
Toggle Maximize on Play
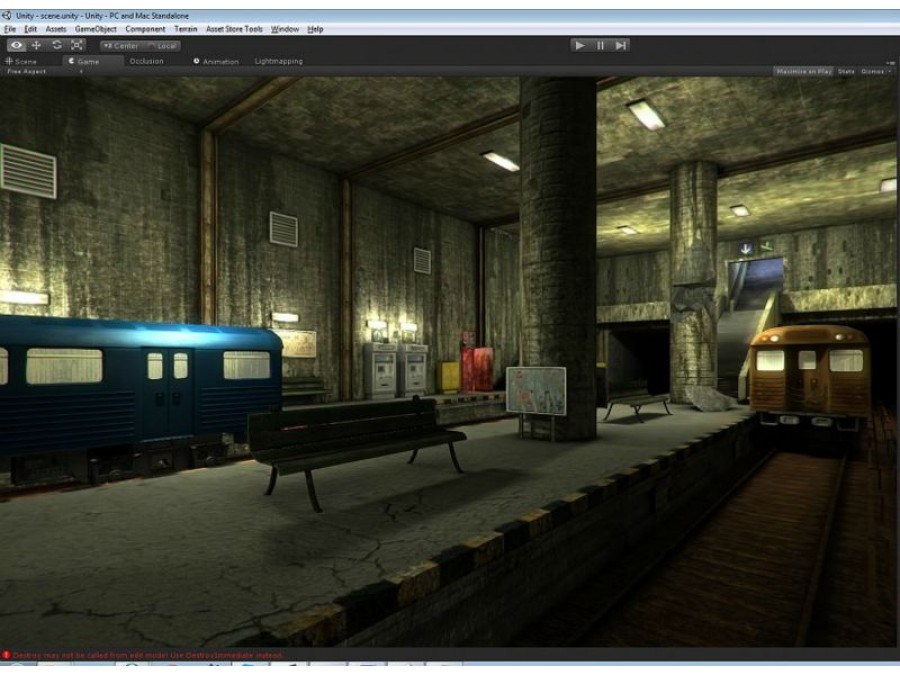click(804, 72)
